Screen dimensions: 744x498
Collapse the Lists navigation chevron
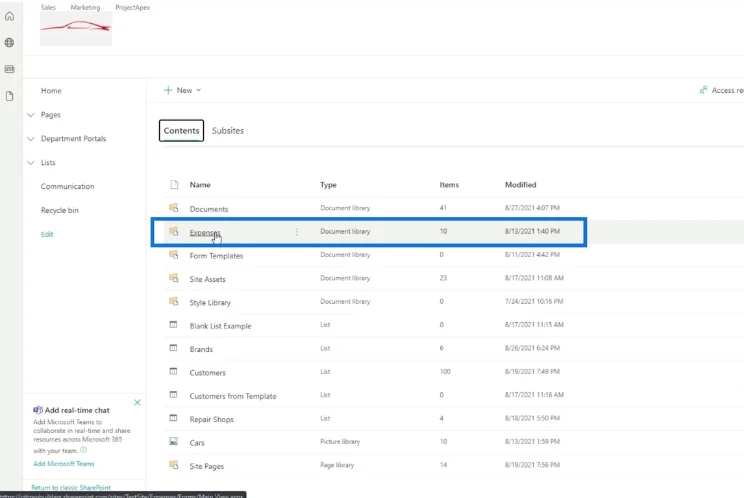[x=31, y=163]
